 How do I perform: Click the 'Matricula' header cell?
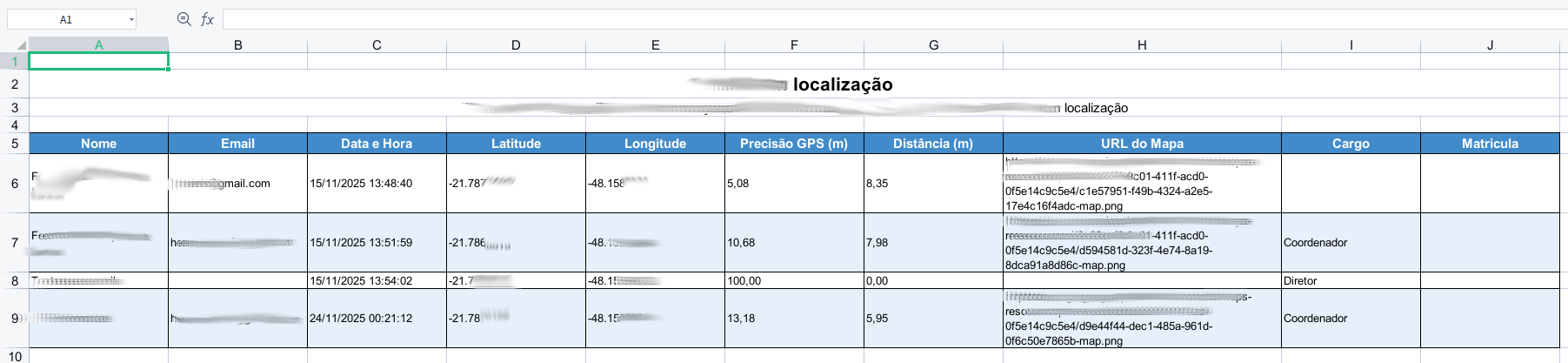[x=1490, y=143]
